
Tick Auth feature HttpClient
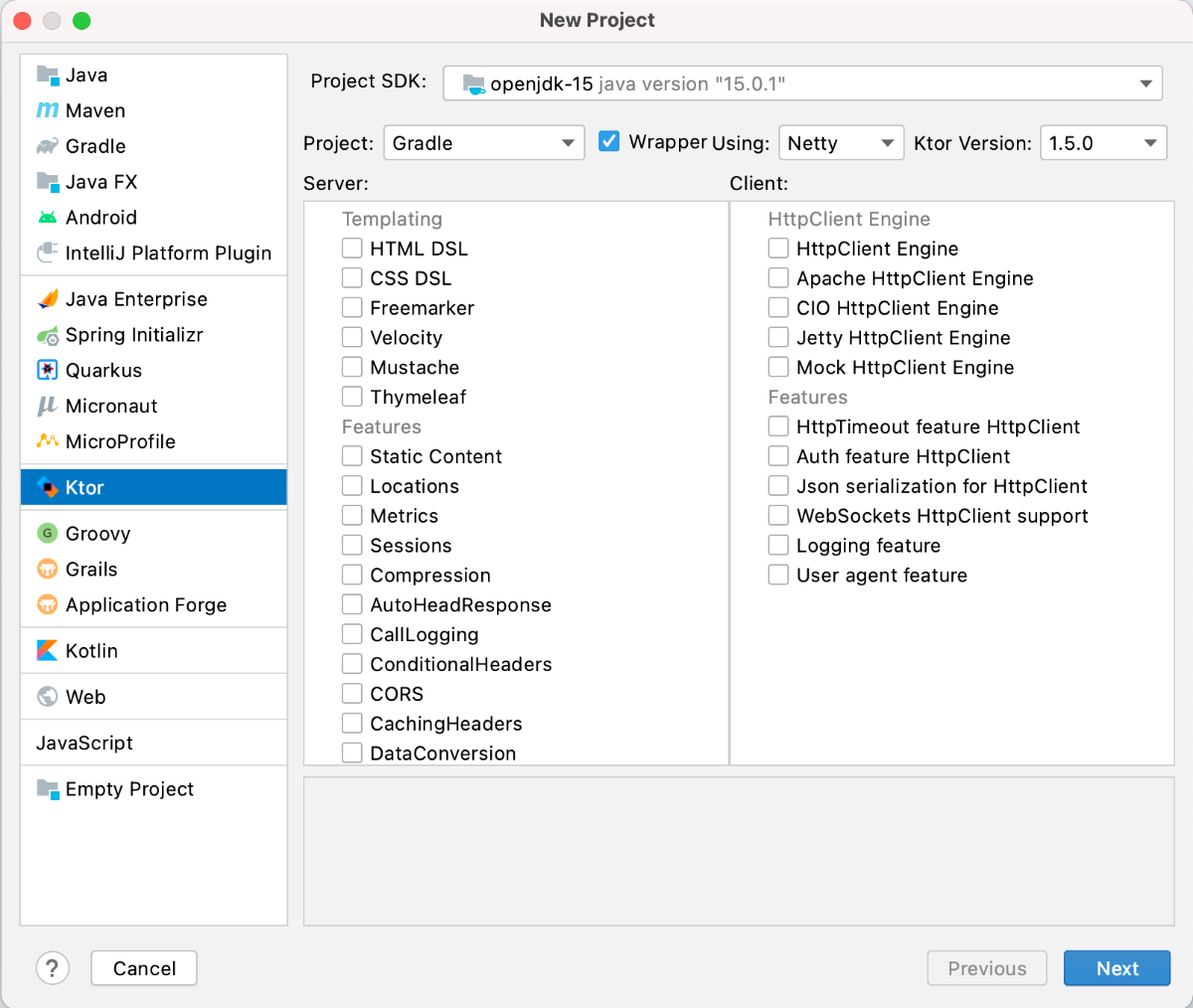pyautogui.click(x=778, y=456)
